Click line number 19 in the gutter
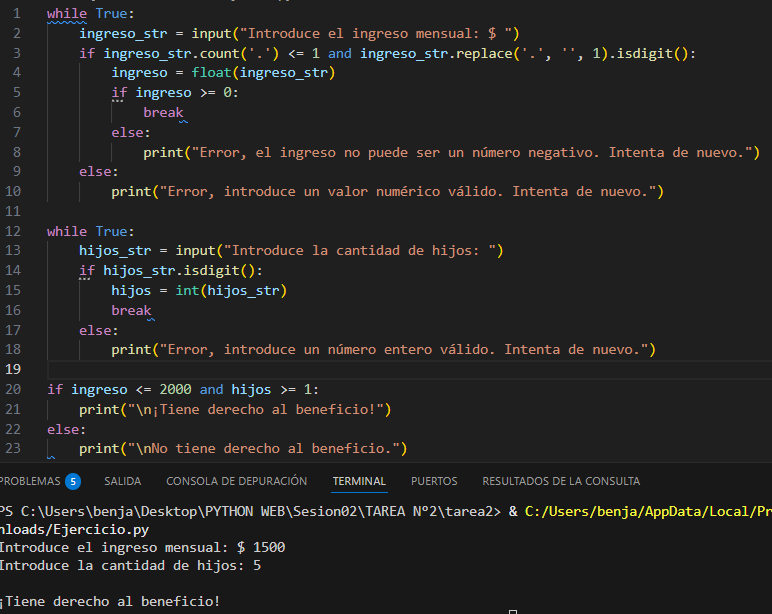 coord(13,369)
